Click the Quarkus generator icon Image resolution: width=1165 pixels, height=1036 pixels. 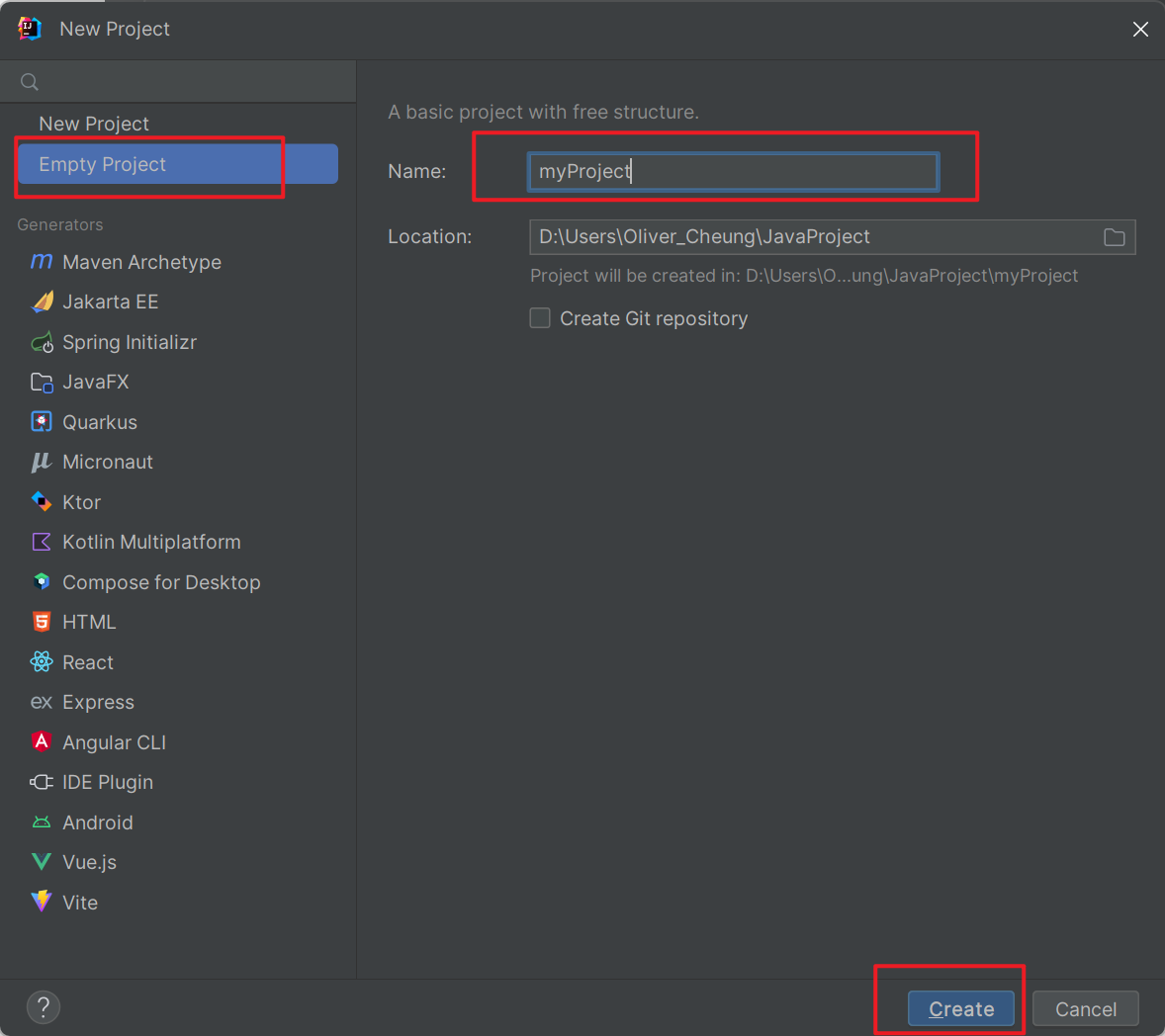pos(42,422)
